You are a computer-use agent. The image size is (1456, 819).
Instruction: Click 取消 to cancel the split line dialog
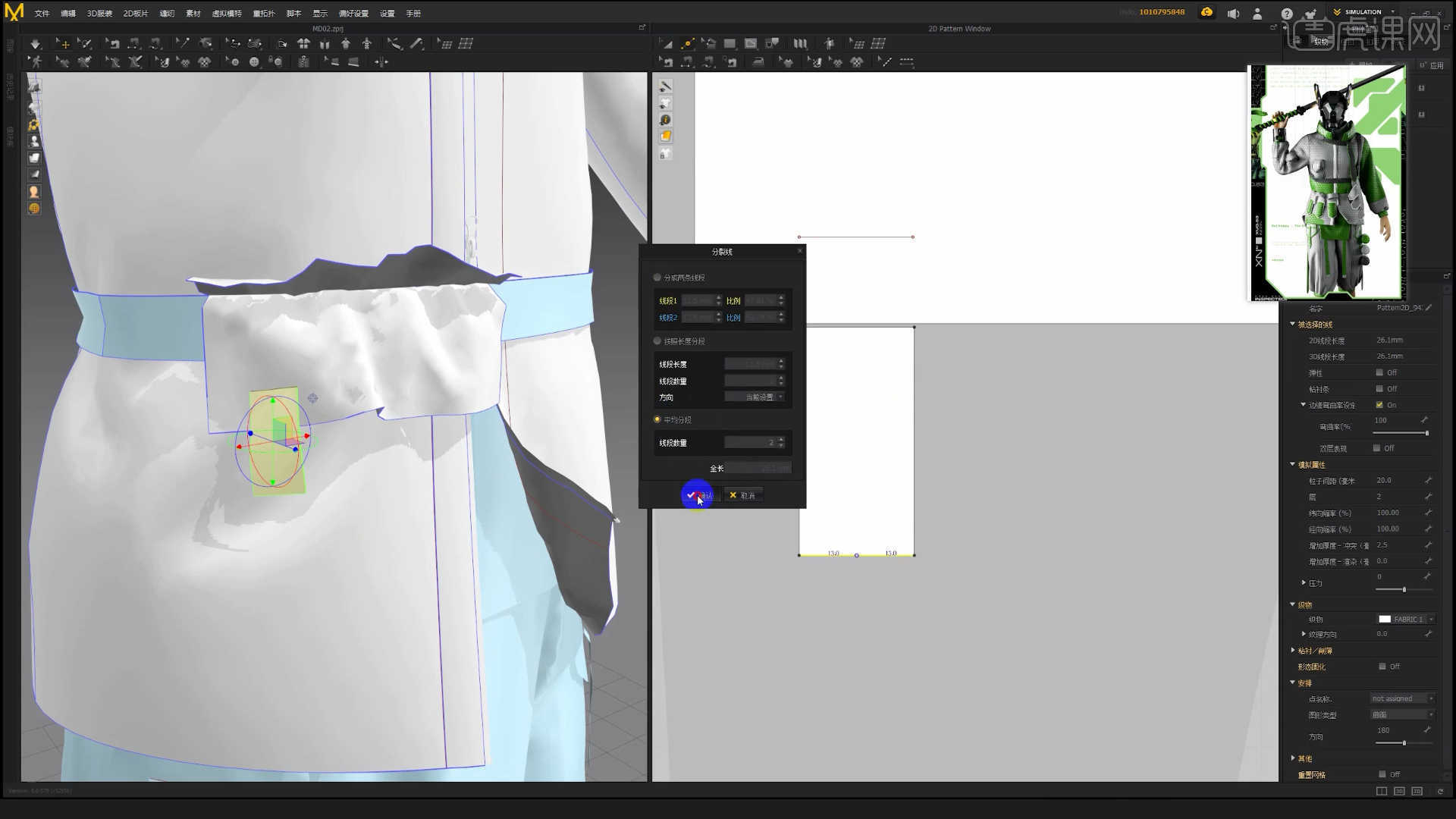742,495
